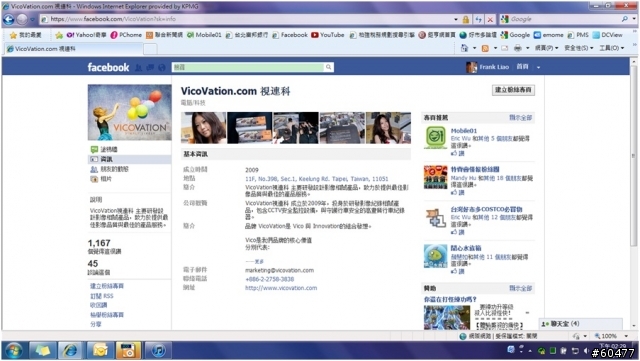The image size is (640, 361).
Task: Click the Refresh icon beside the address bar
Action: [x=478, y=19]
